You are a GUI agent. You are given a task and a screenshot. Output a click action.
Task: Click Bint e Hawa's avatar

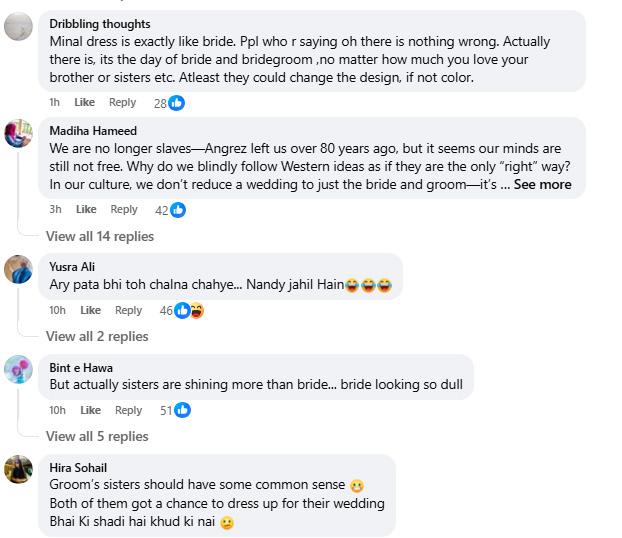(x=19, y=369)
